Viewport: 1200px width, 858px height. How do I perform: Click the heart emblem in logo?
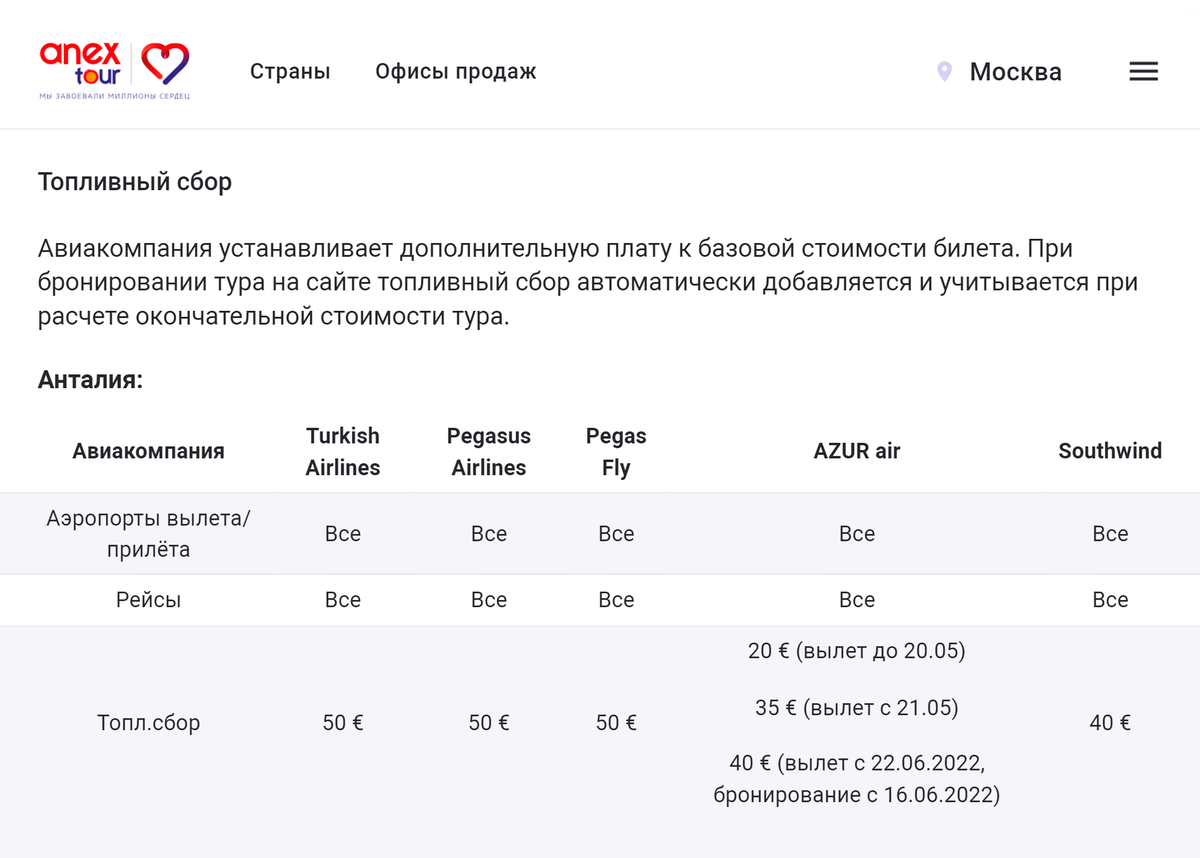pyautogui.click(x=164, y=64)
